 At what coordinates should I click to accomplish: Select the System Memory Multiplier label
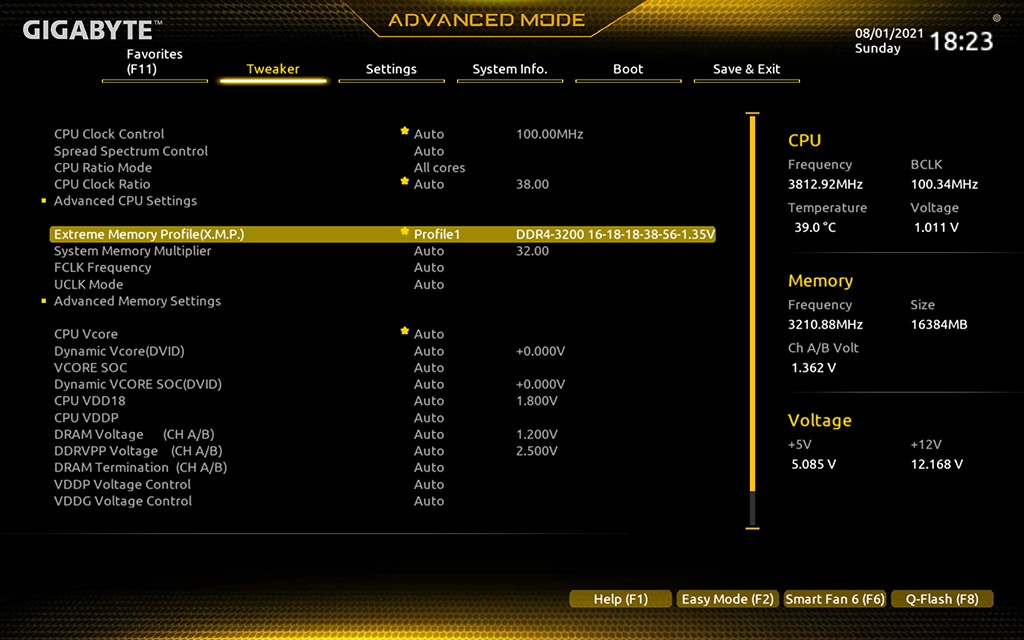click(x=133, y=251)
